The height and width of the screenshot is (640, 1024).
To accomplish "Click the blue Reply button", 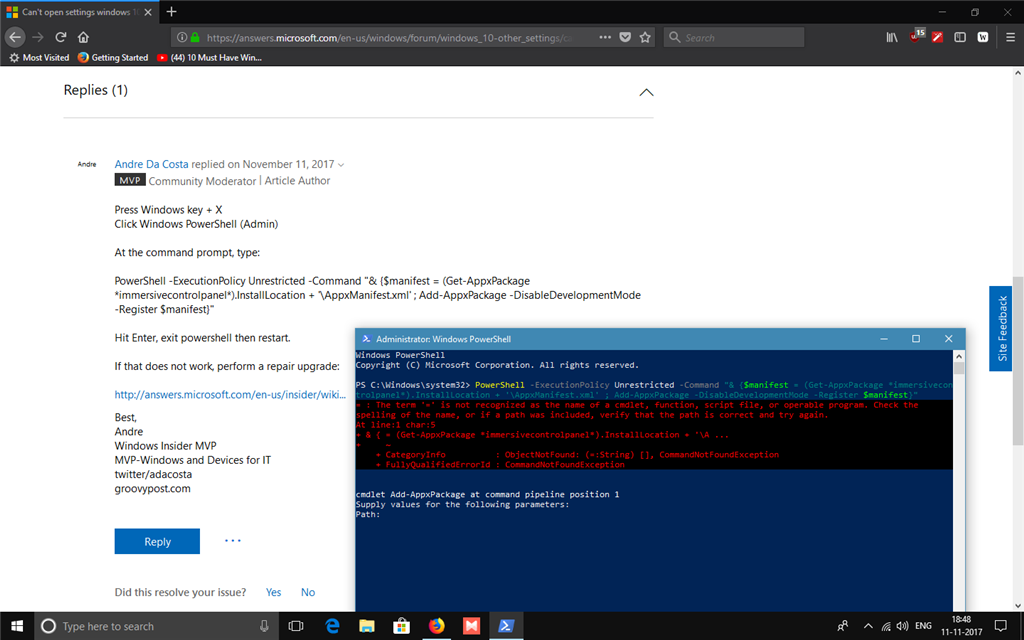I will (x=157, y=541).
